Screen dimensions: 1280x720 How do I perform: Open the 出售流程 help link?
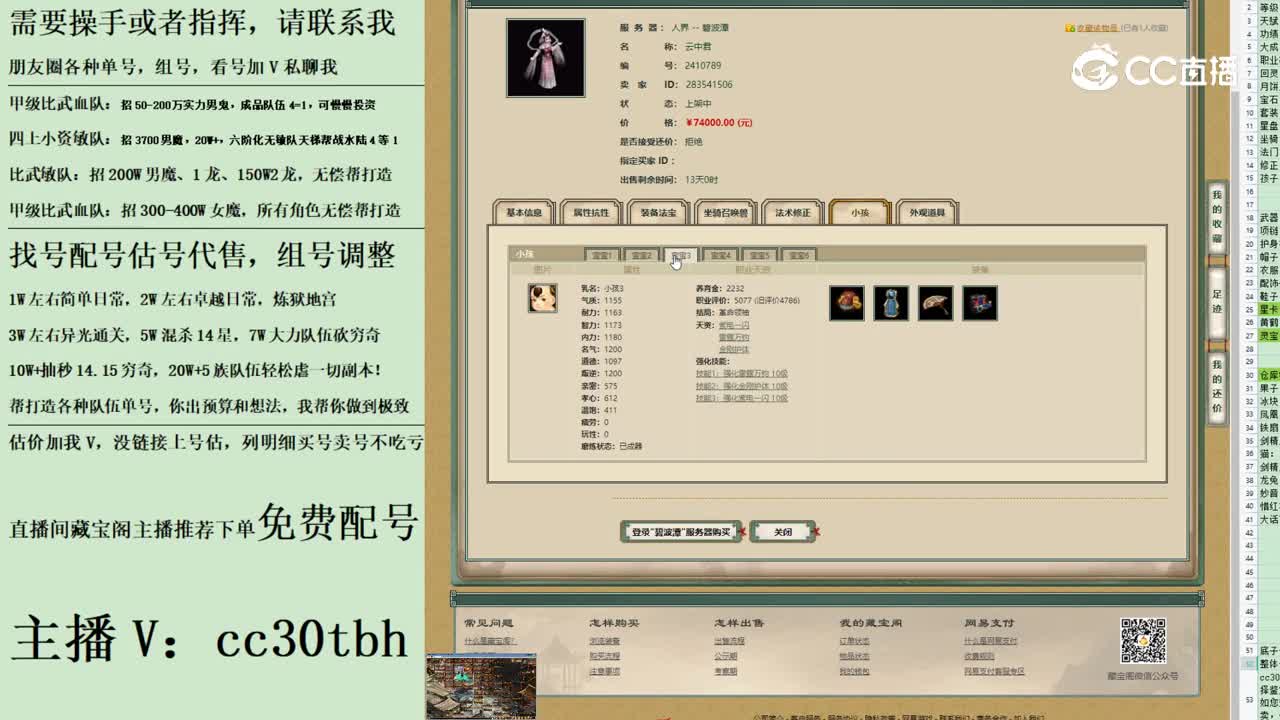click(x=728, y=641)
